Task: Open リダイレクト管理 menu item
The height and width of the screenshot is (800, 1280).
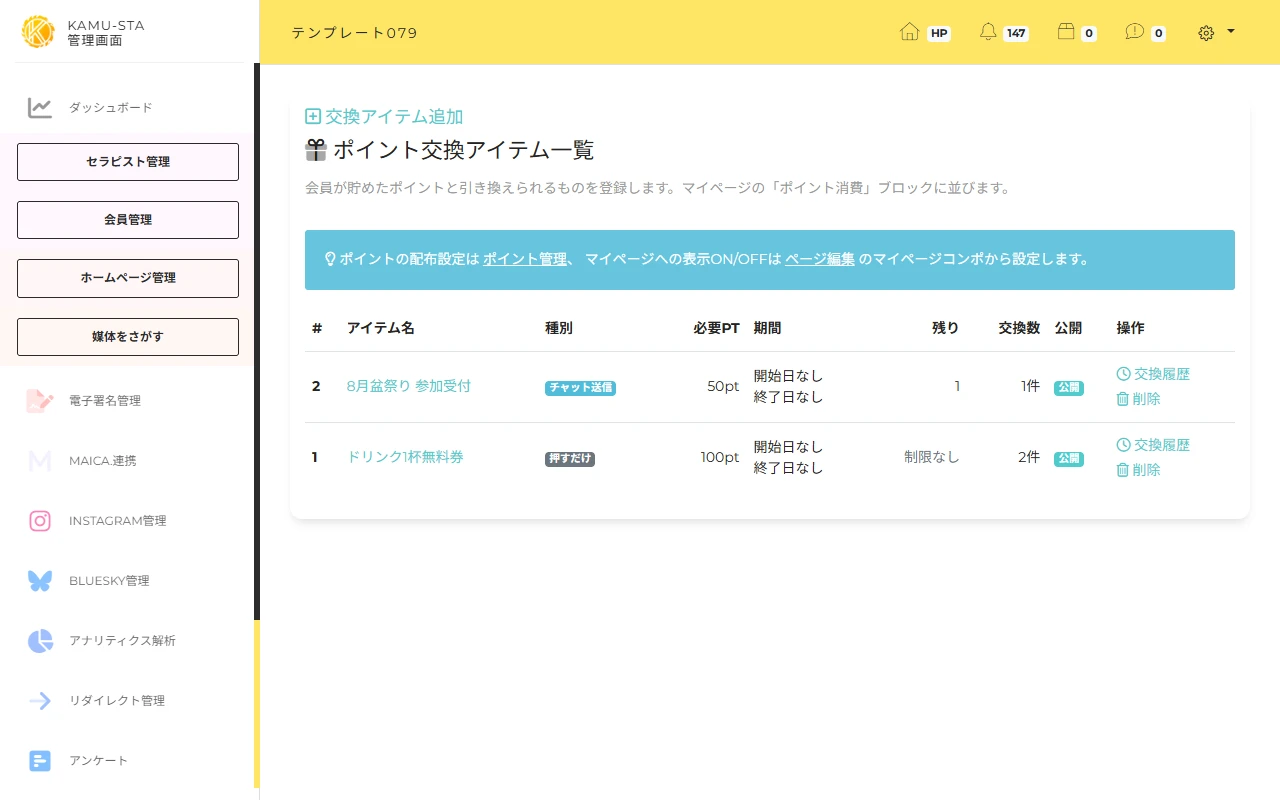Action: tap(117, 701)
